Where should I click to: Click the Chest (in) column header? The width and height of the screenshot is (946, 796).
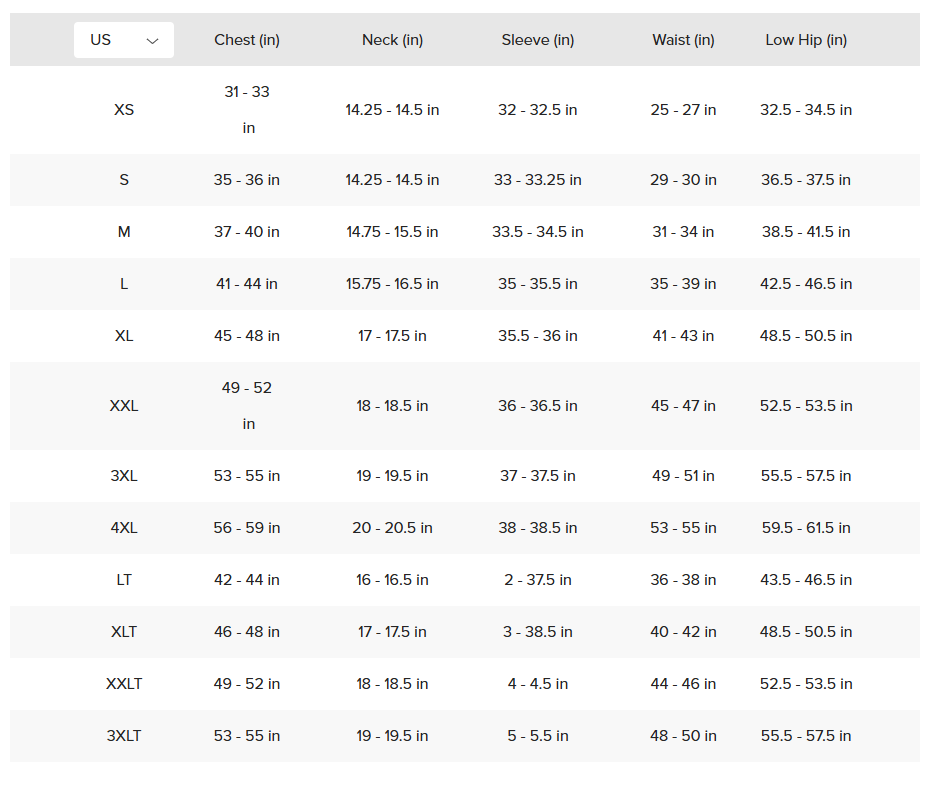tap(247, 40)
